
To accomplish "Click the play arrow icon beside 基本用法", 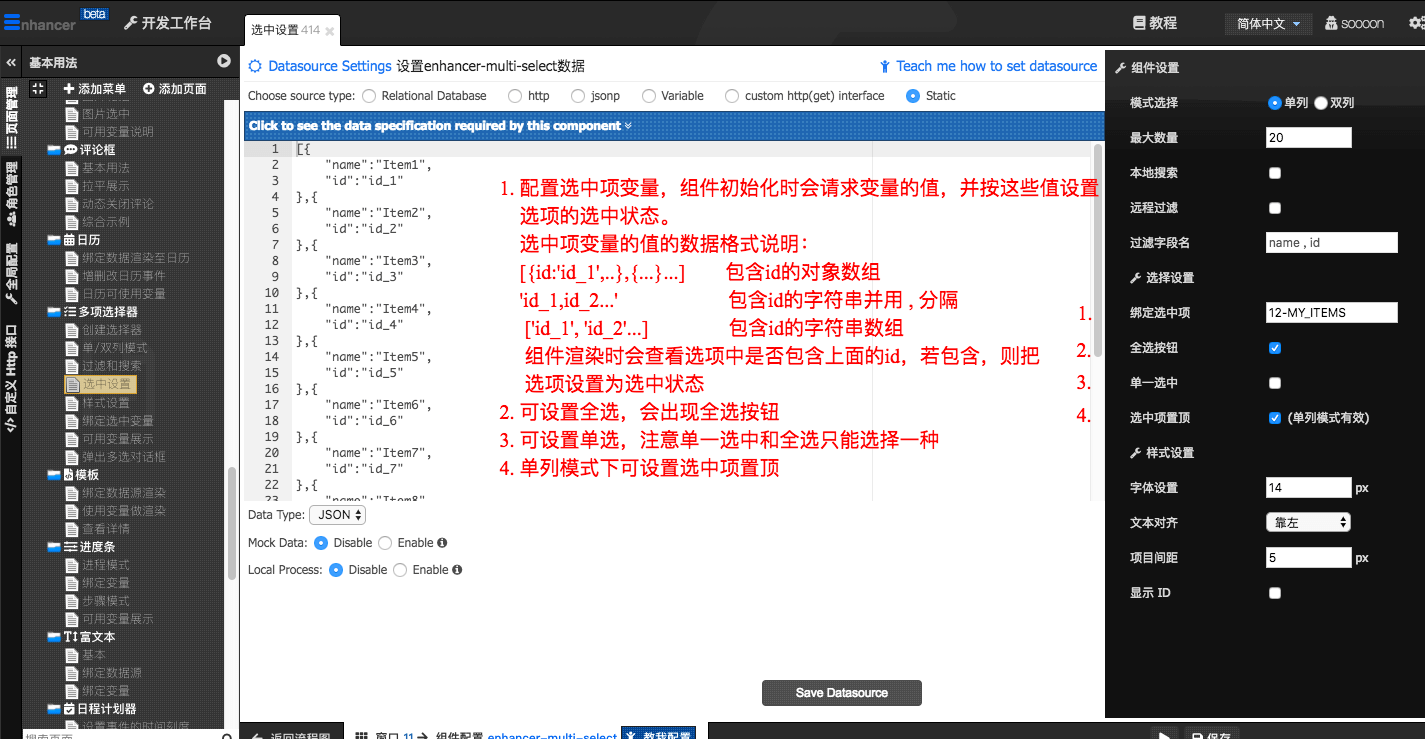I will [224, 62].
